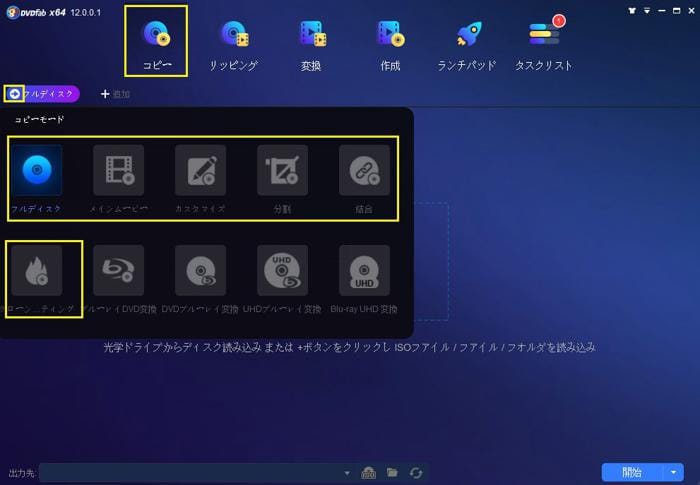
Task: Select the 結合 (merge) mode icon
Action: 364,171
